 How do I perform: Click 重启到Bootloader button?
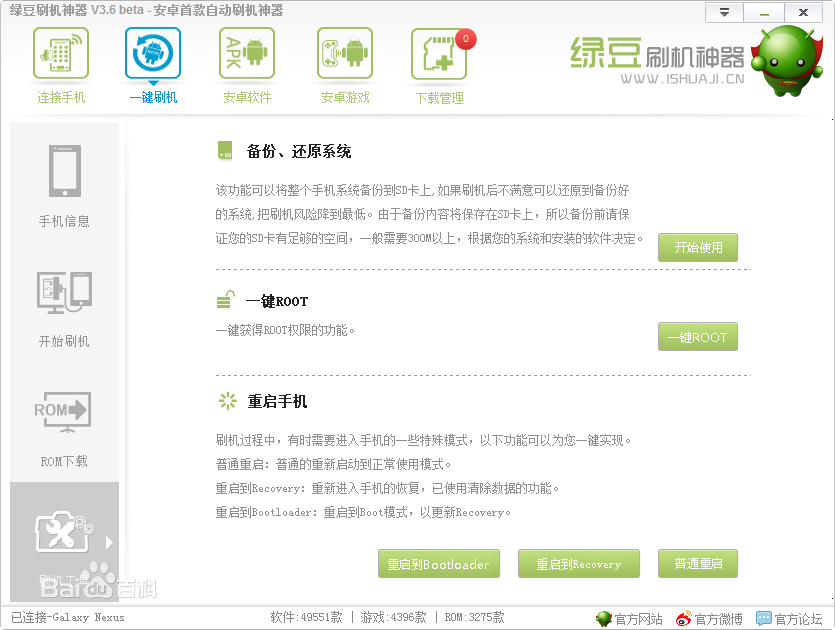point(438,564)
